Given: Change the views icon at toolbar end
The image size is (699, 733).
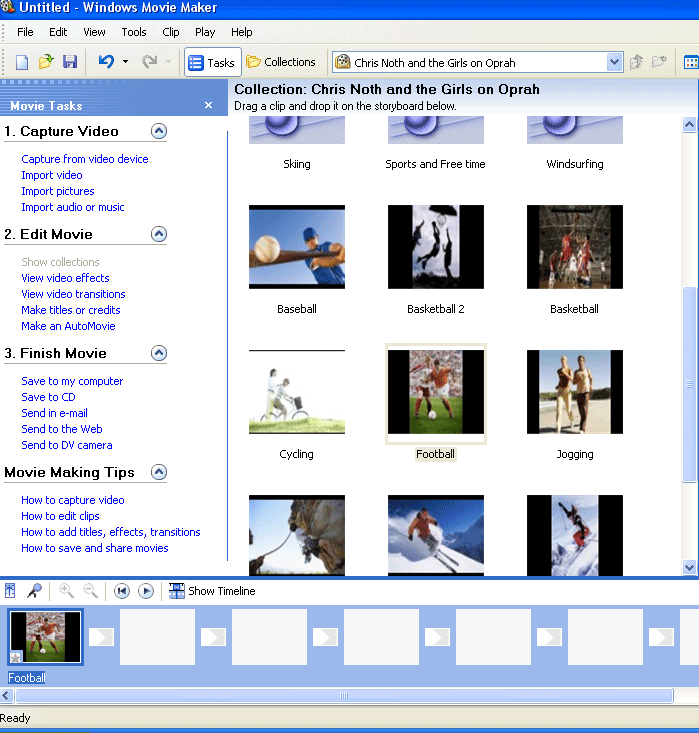Looking at the screenshot, I should click(x=691, y=62).
